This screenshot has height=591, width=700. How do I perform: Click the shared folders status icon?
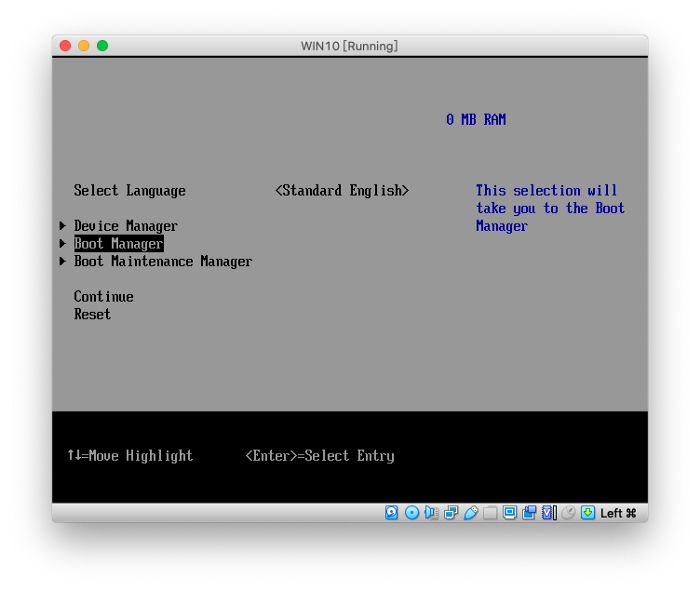pos(490,513)
